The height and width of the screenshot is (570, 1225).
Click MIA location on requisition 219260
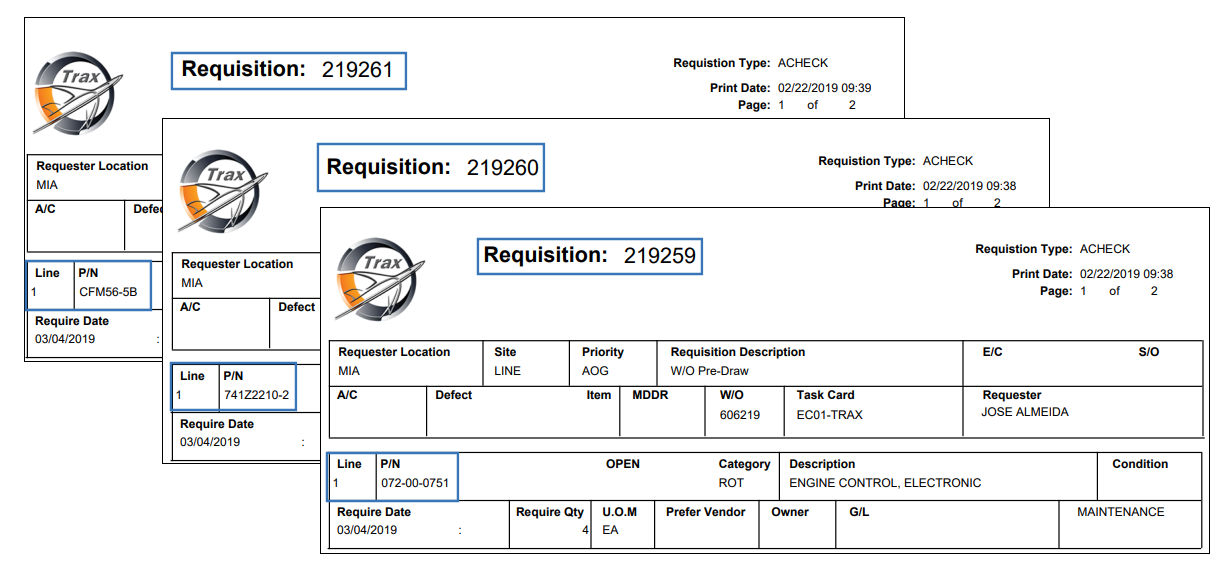[192, 283]
